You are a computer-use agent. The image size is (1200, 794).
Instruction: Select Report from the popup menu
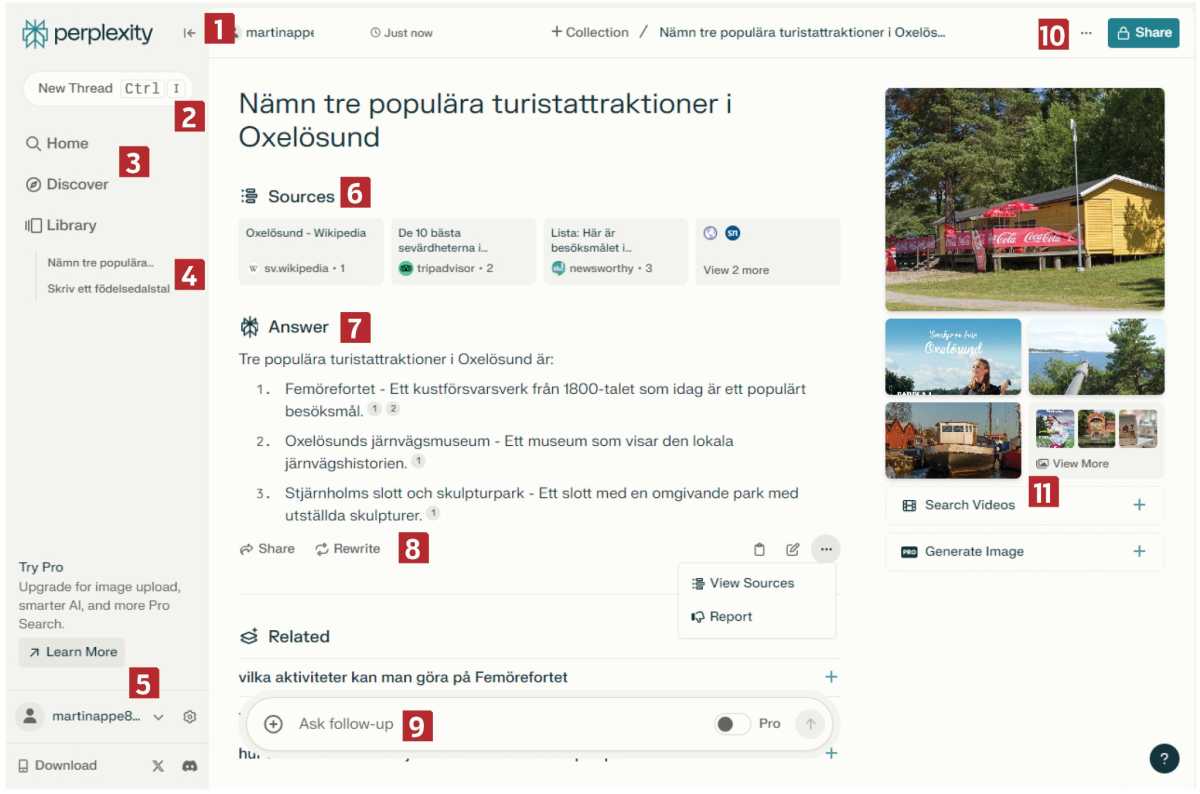pos(730,617)
